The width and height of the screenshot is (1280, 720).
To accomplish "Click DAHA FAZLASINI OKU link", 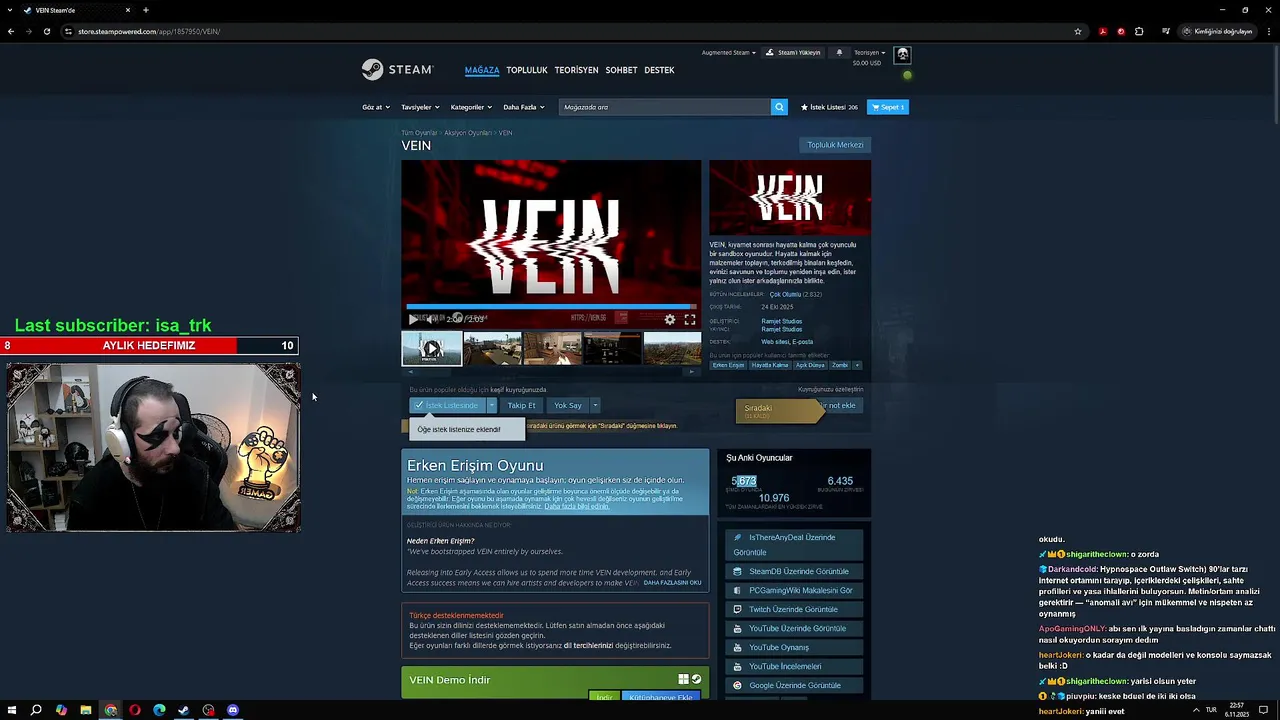I will click(x=672, y=582).
